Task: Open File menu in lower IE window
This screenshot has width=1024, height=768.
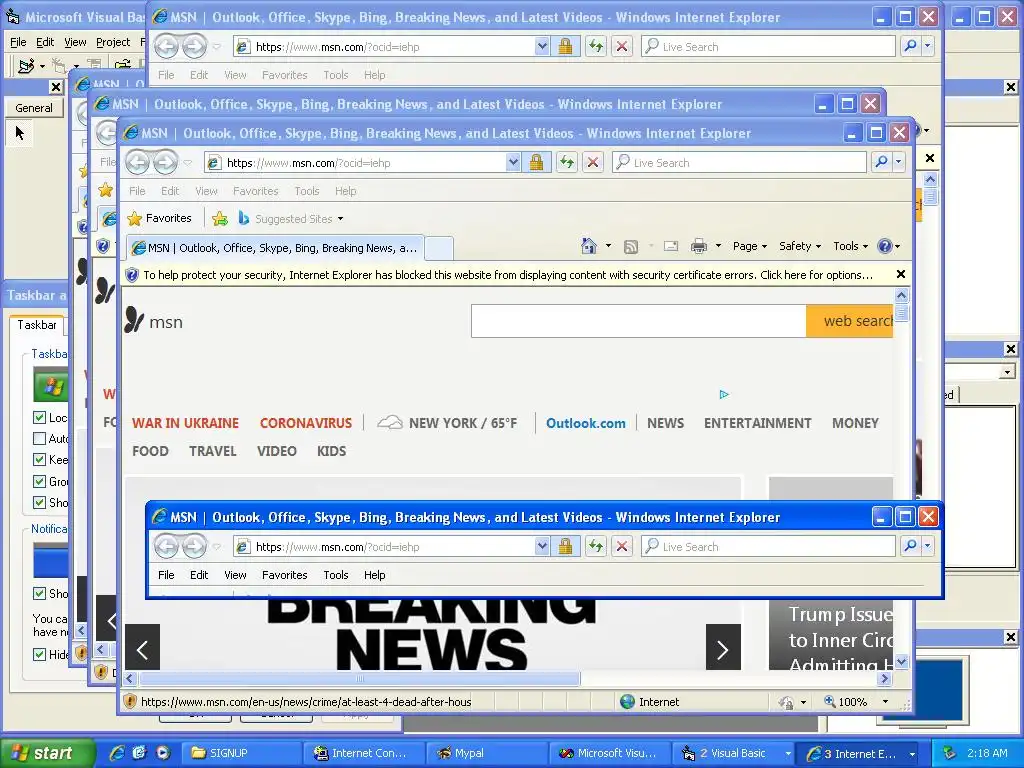Action: (x=166, y=575)
